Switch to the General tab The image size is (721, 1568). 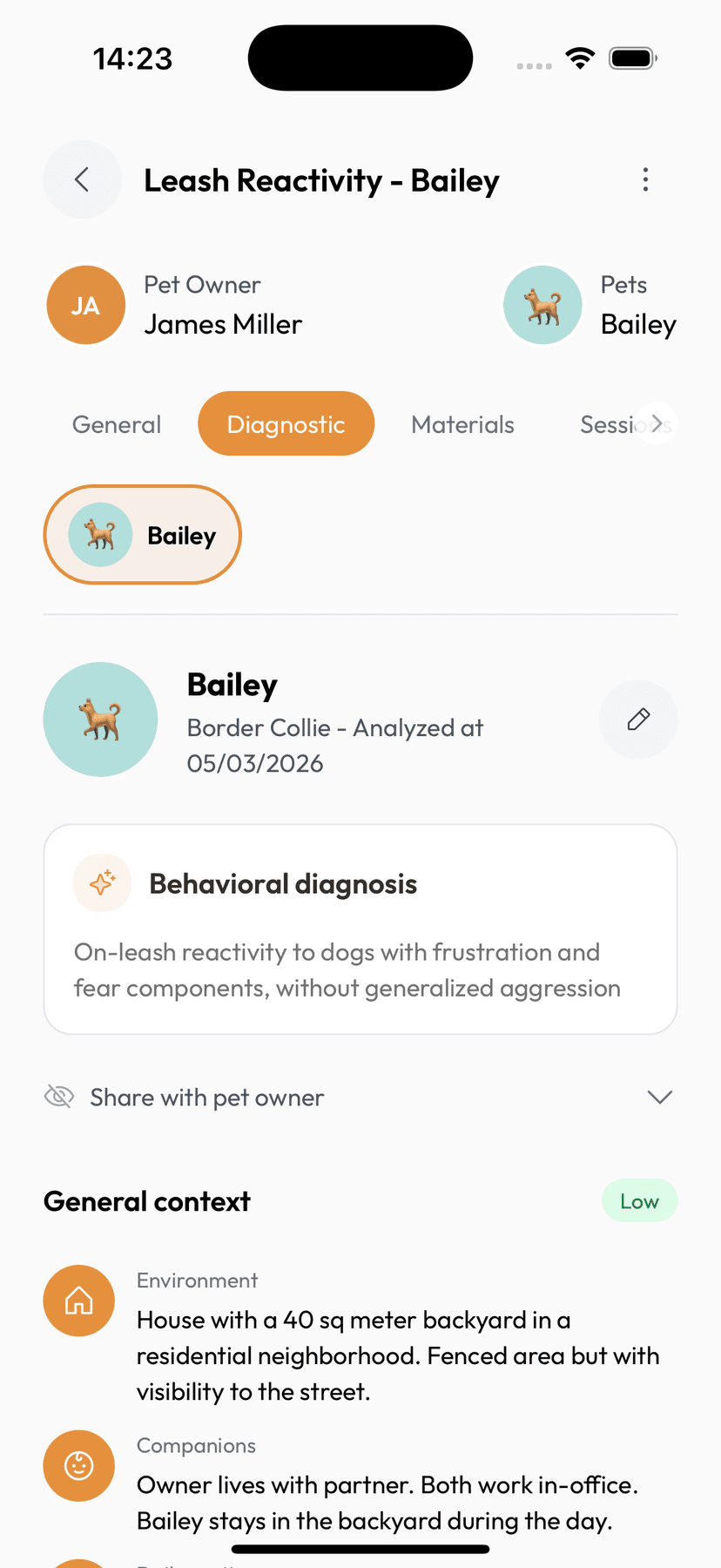tap(117, 424)
